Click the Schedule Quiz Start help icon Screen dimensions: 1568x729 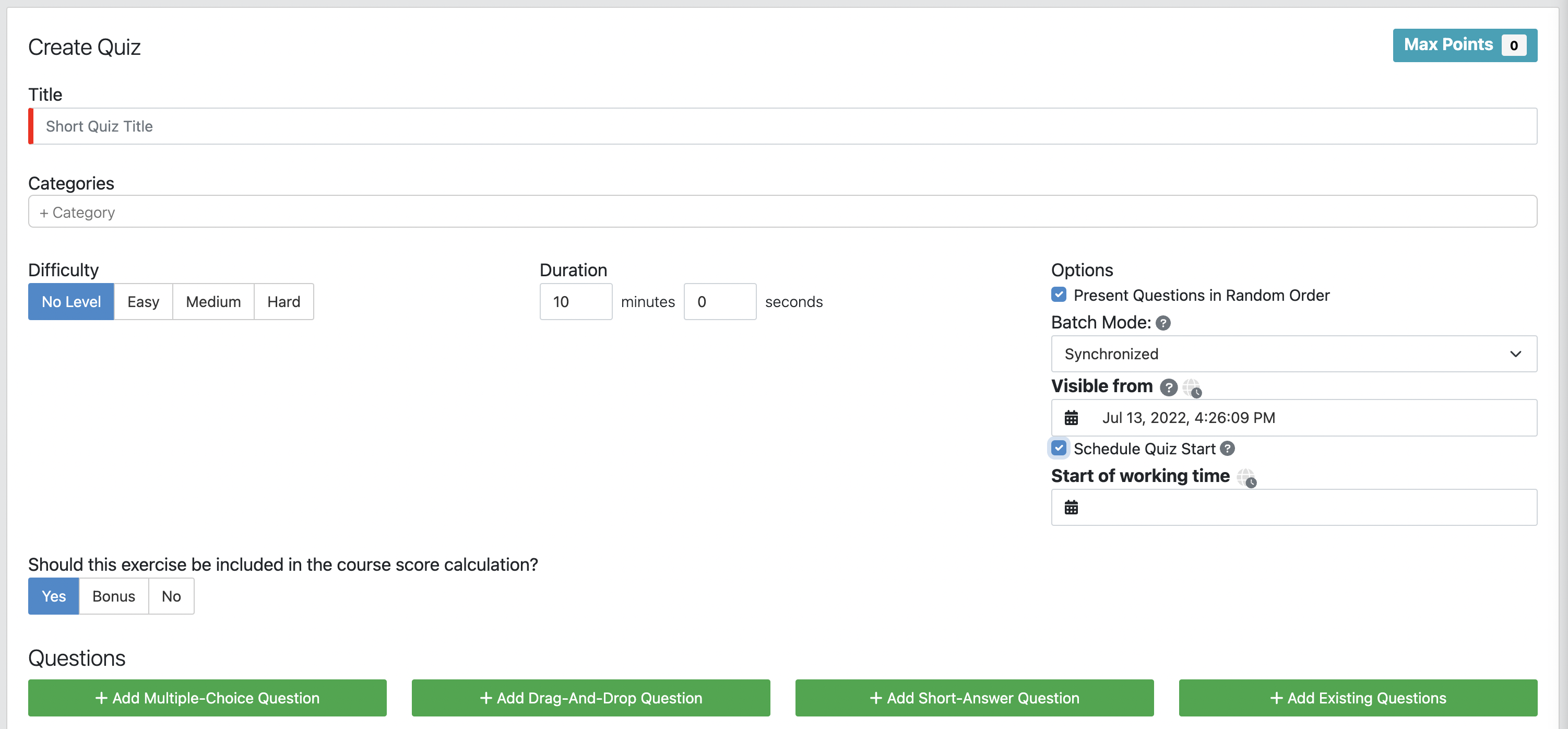pyautogui.click(x=1227, y=448)
